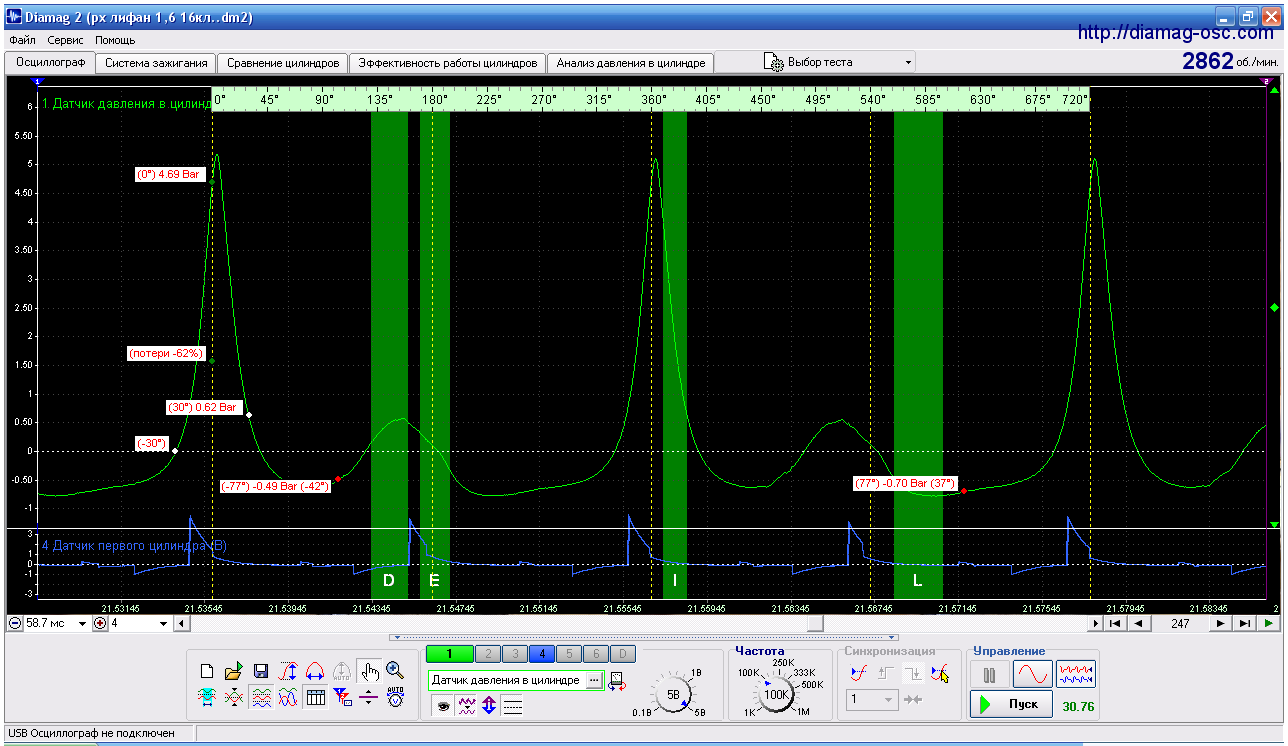Open Эффективность работы цилиндров tab
The image size is (1288, 746).
(448, 63)
